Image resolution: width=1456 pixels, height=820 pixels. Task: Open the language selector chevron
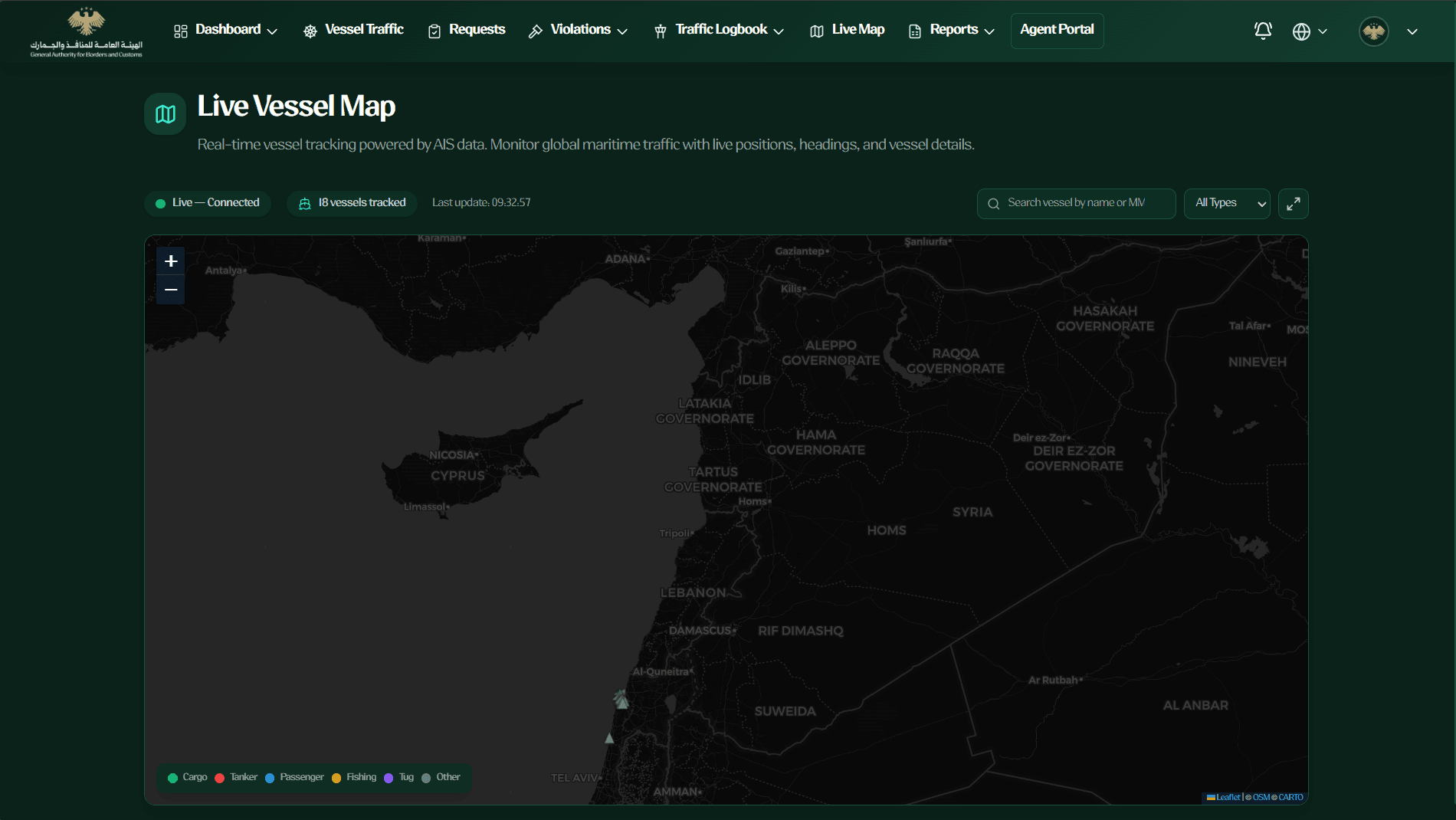click(1323, 31)
